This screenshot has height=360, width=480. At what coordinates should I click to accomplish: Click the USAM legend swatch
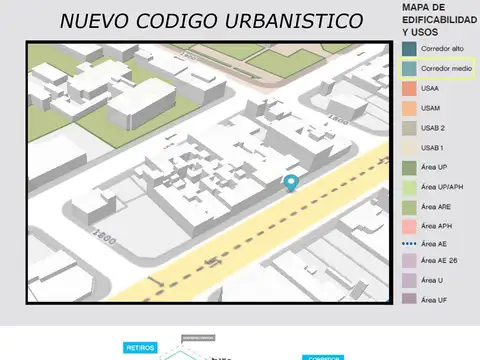(x=409, y=108)
